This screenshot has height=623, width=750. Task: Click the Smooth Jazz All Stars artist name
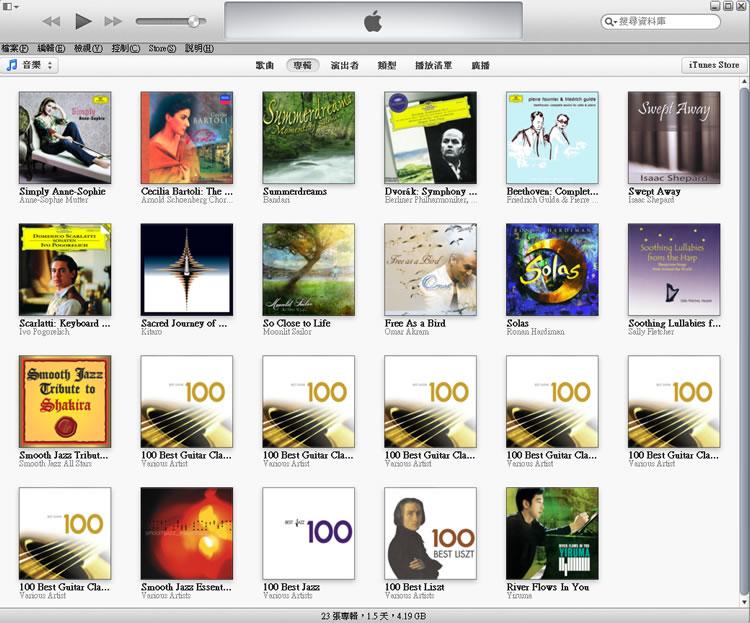coord(55,464)
